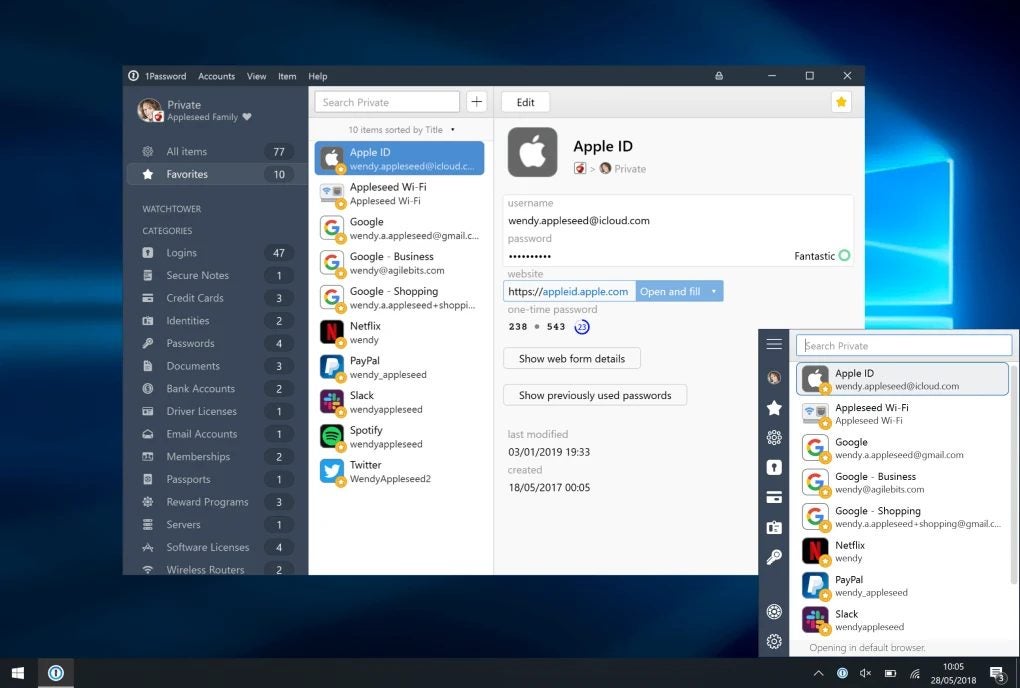Click the lock icon in the title bar
This screenshot has height=688, width=1020.
(x=718, y=75)
